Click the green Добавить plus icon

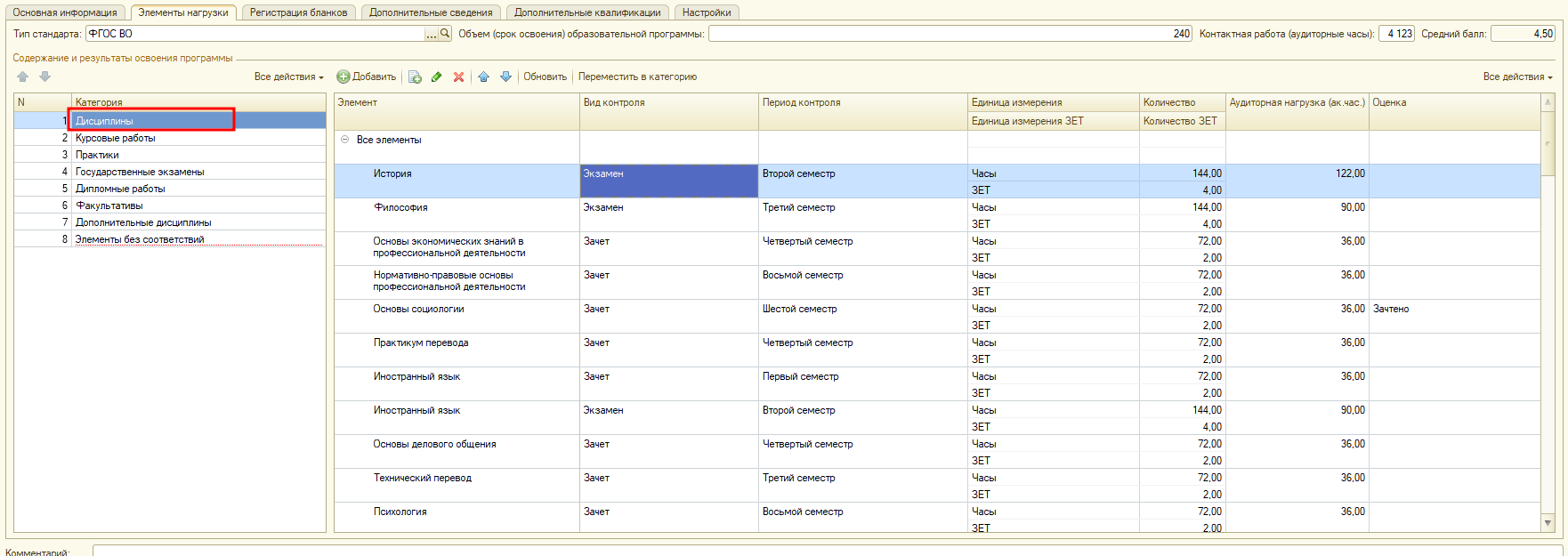click(343, 77)
